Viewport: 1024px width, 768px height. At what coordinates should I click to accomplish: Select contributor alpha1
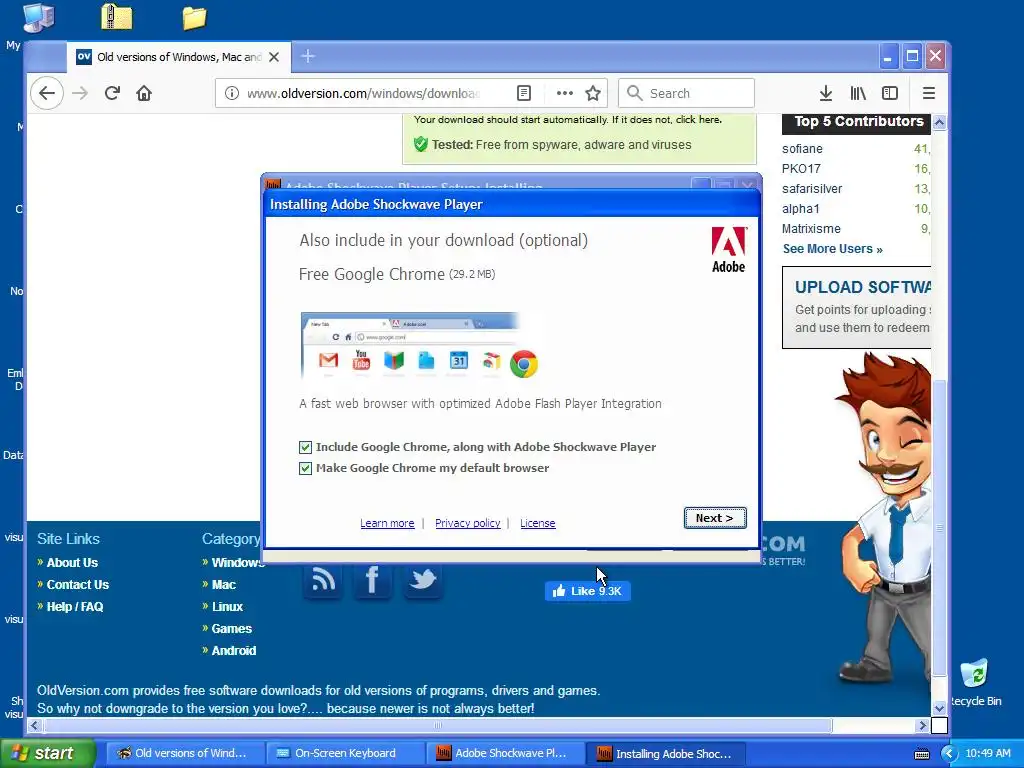point(800,209)
